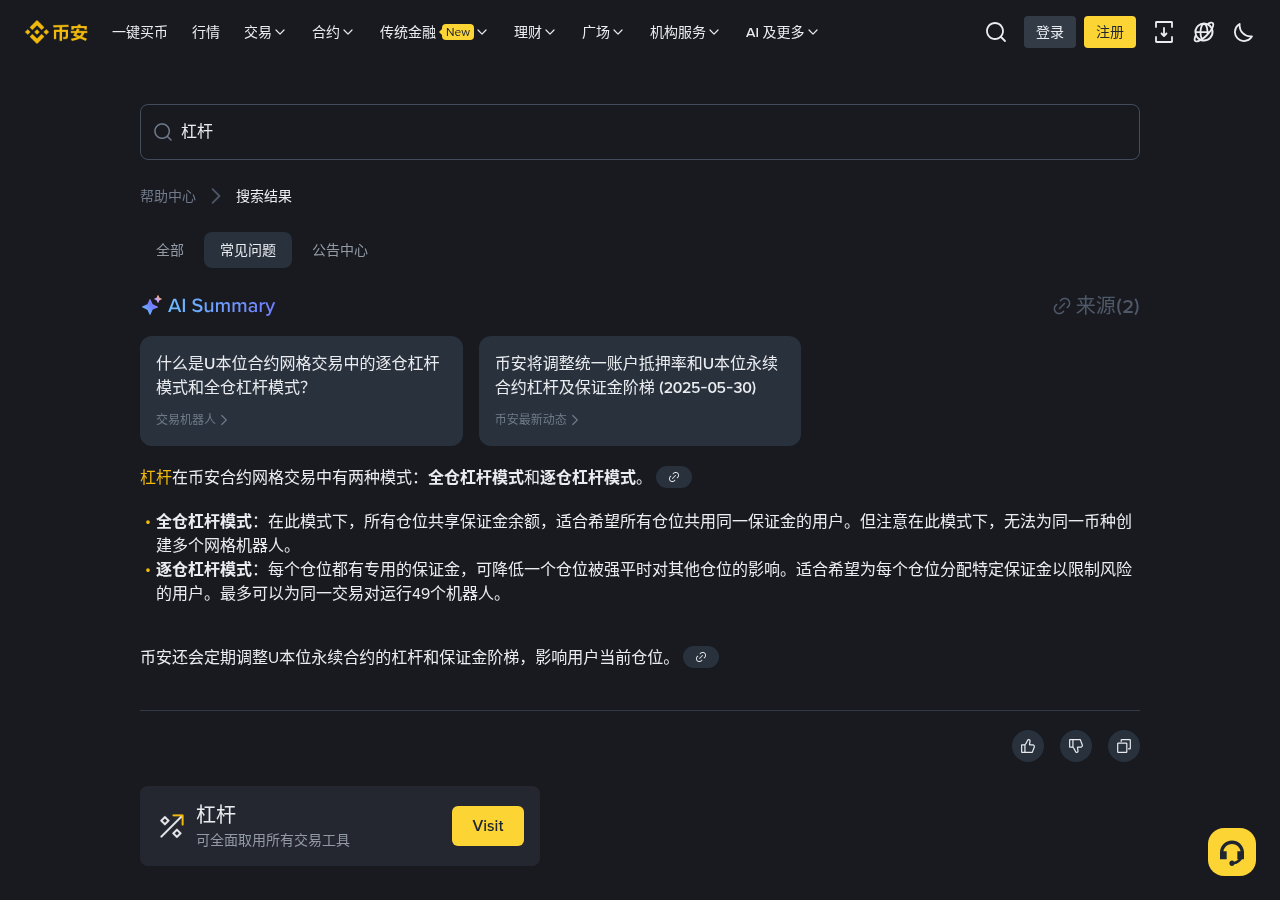This screenshot has height=900, width=1280.
Task: Switch to the 常见问题 tab
Action: click(248, 250)
